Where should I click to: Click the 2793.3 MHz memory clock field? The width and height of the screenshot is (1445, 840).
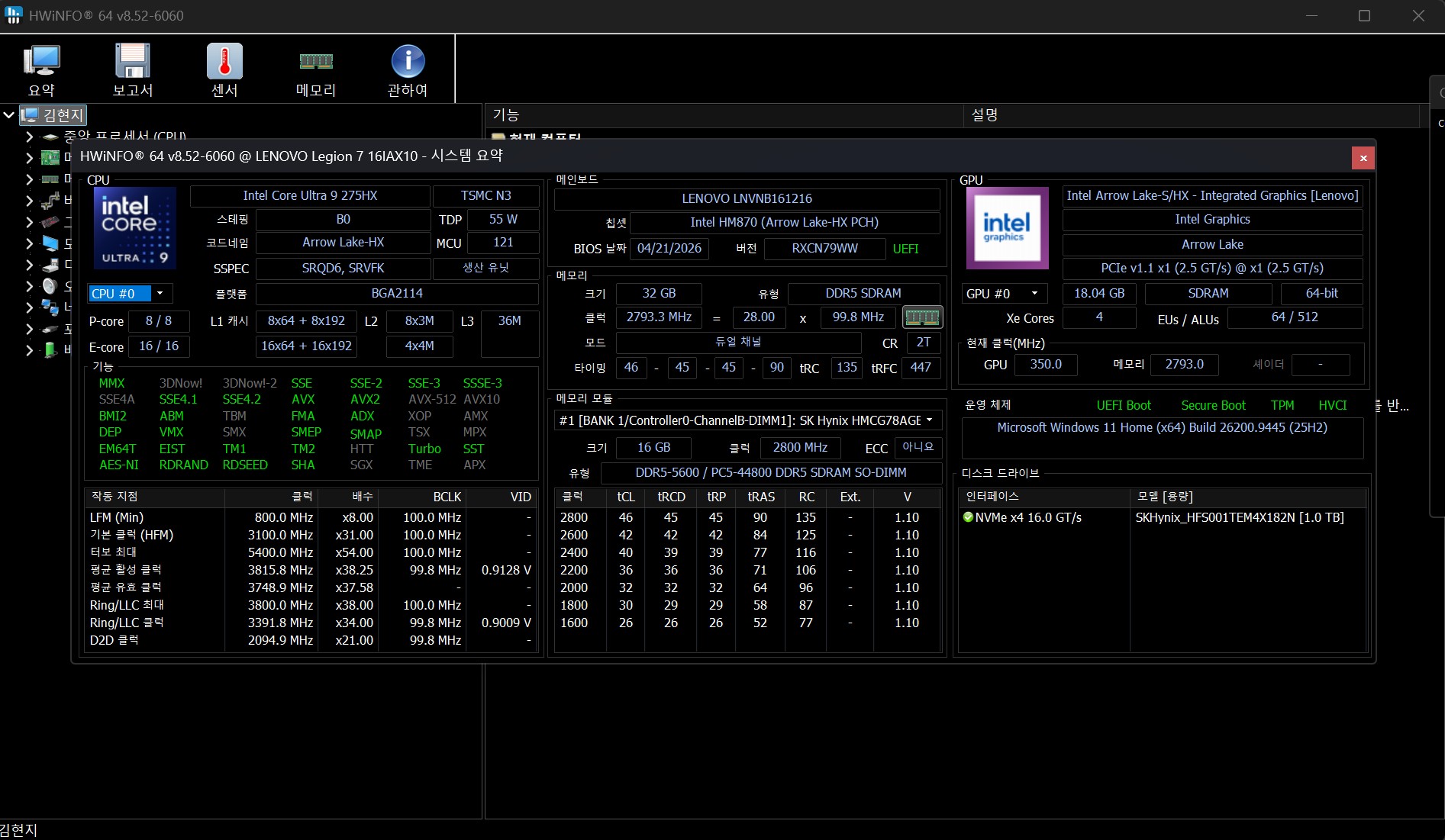click(659, 317)
